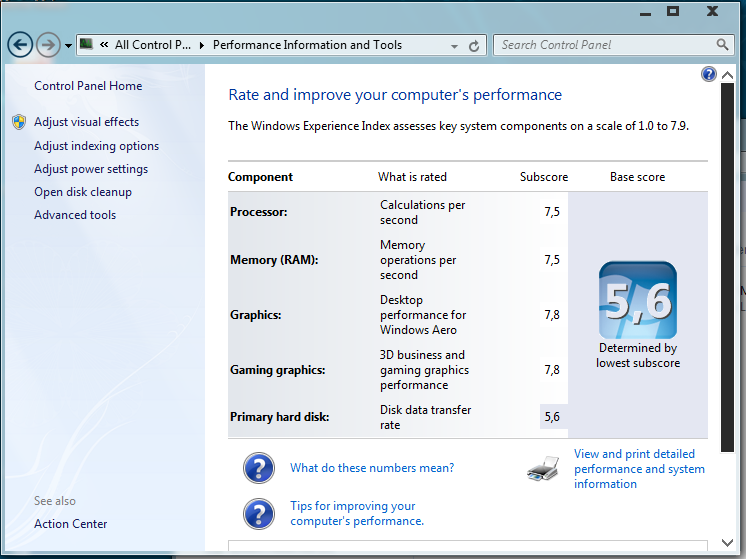Close the Performance Information window

pyautogui.click(x=712, y=11)
